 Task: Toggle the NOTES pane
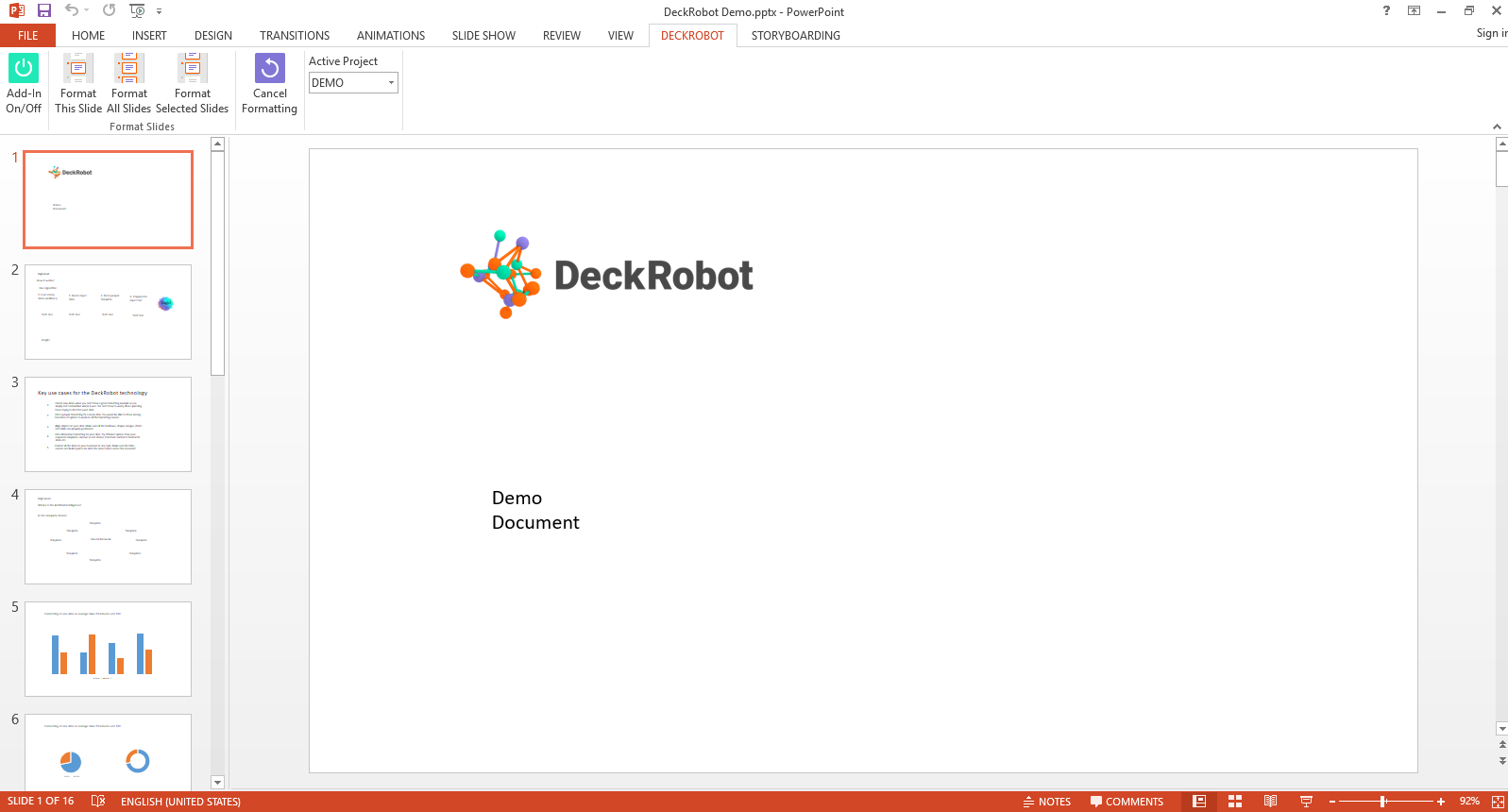tap(1046, 802)
